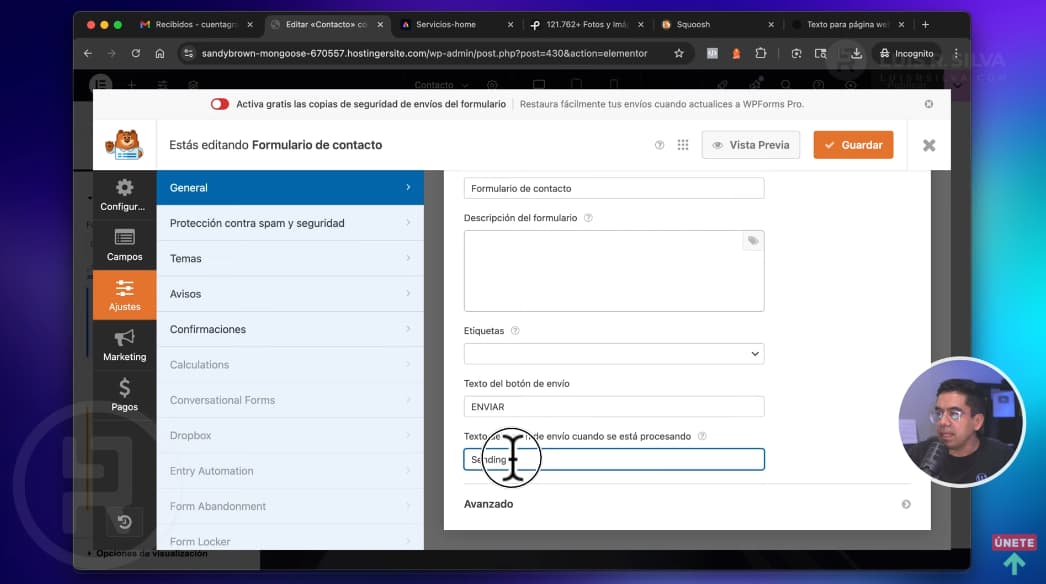Click the ÚNETE overlay button
The width and height of the screenshot is (1046, 584).
(1014, 543)
